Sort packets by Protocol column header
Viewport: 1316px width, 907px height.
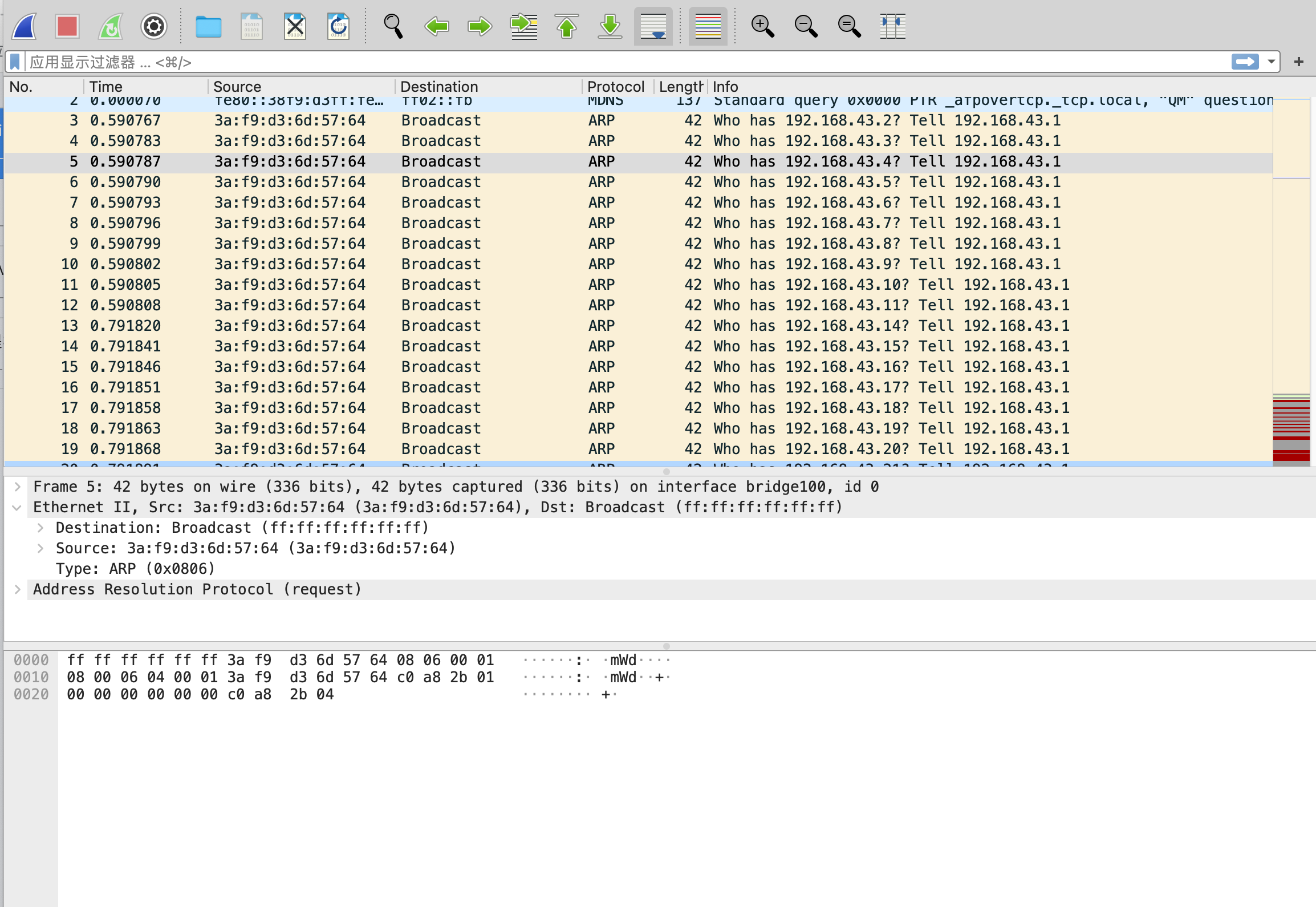pyautogui.click(x=616, y=87)
